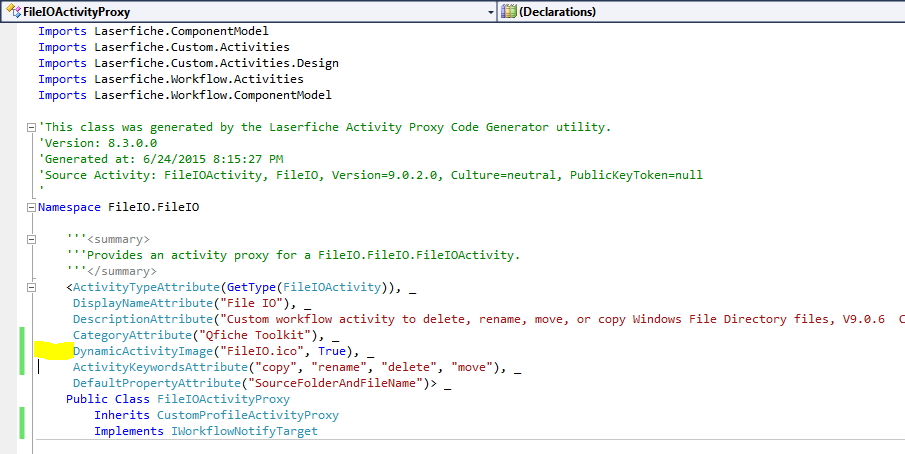Open the FileIOActivityProxy class dropdown
905x454 pixels.
click(248, 11)
